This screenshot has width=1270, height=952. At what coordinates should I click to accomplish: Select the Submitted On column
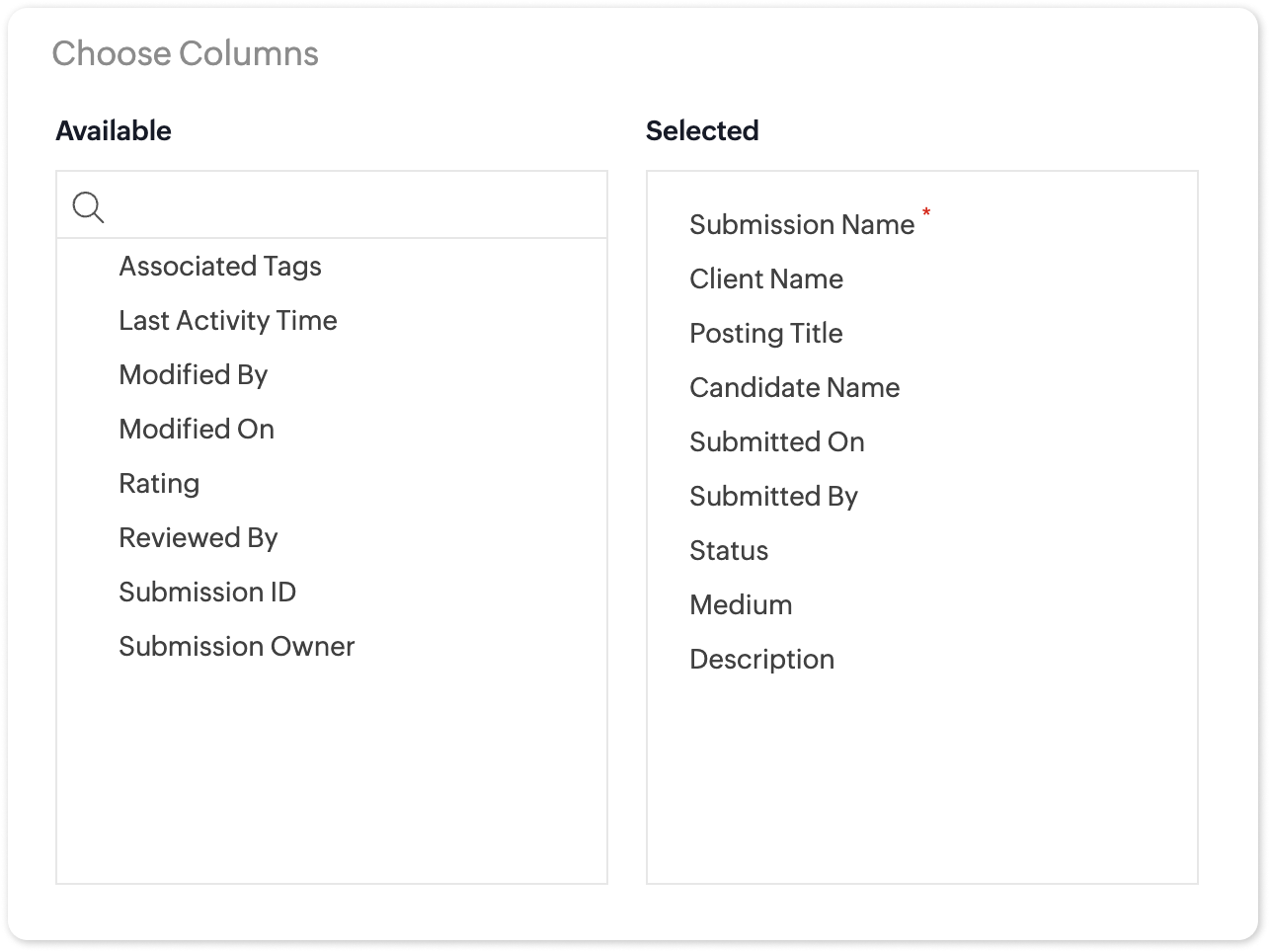tap(777, 442)
